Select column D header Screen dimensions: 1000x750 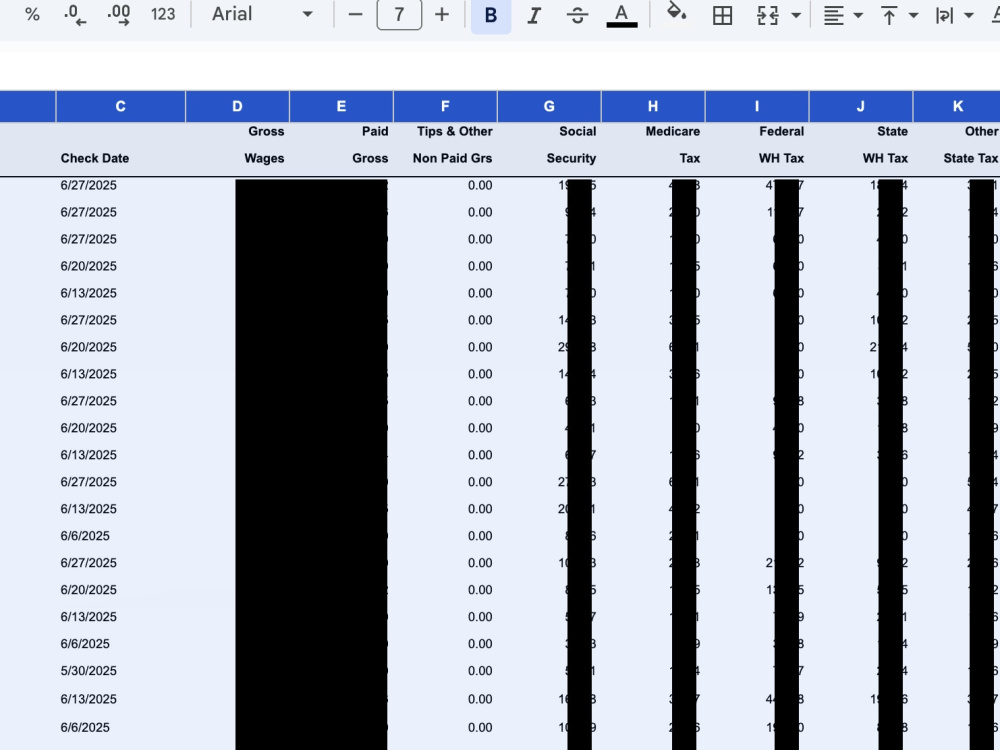coord(237,107)
